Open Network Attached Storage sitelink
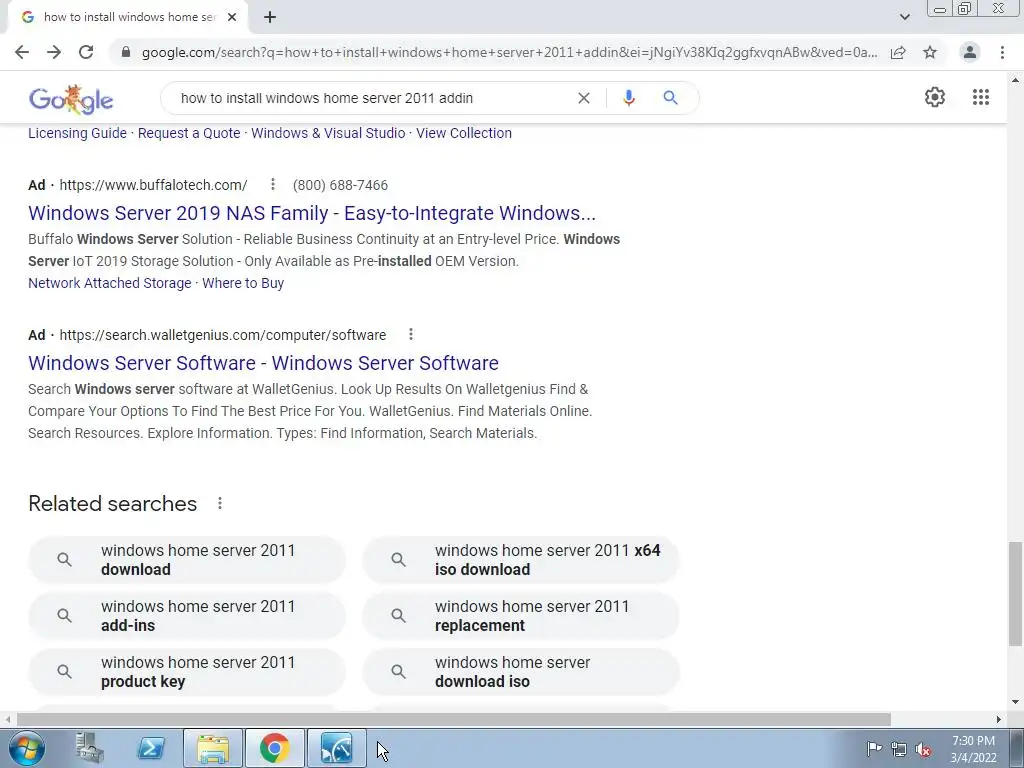Image resolution: width=1024 pixels, height=768 pixels. tap(110, 283)
